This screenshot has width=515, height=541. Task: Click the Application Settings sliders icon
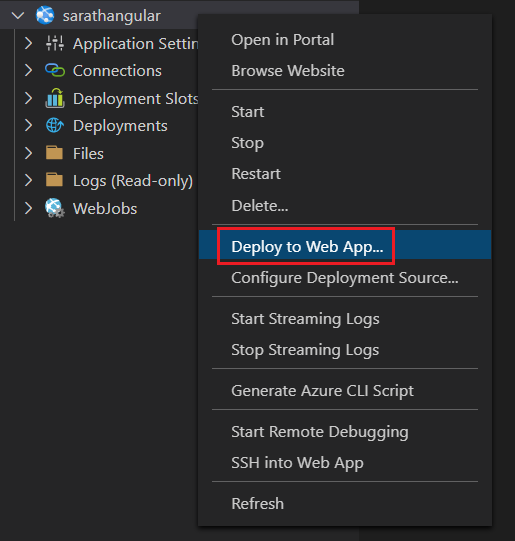55,43
